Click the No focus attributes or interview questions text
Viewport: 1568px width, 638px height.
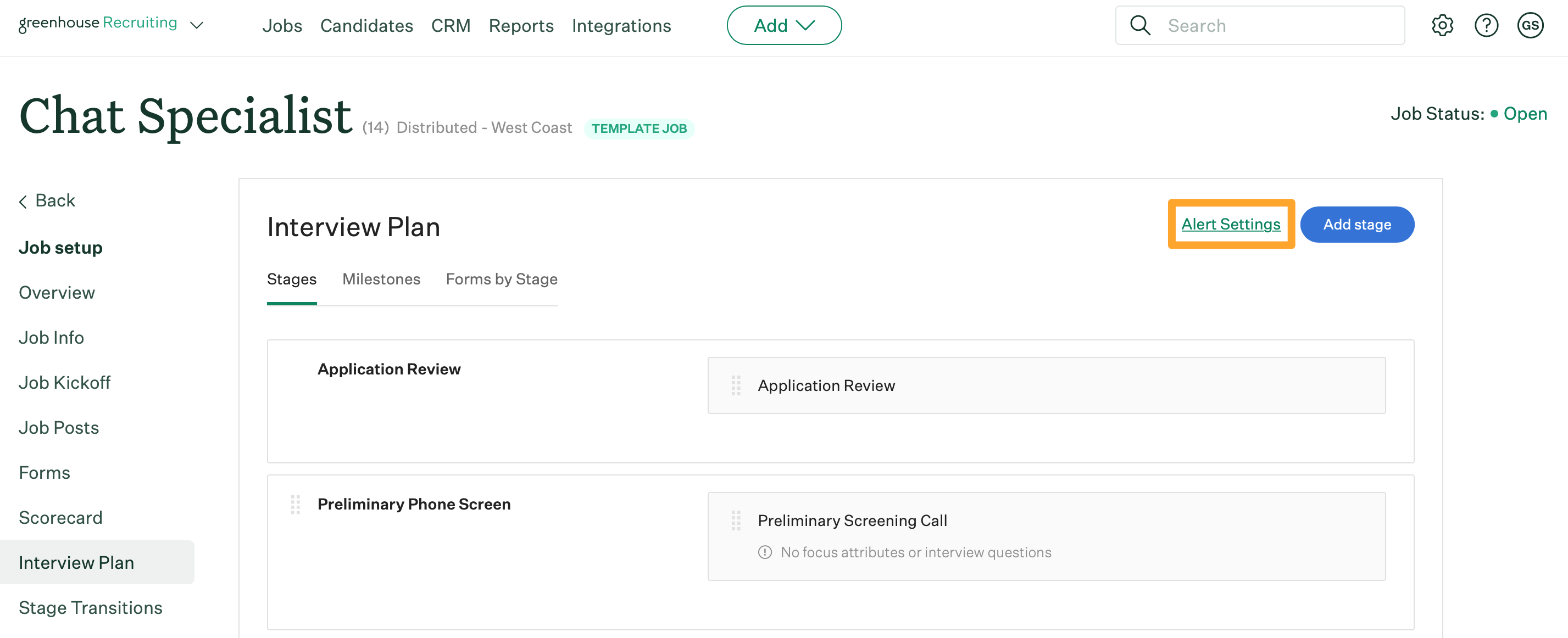tap(915, 552)
